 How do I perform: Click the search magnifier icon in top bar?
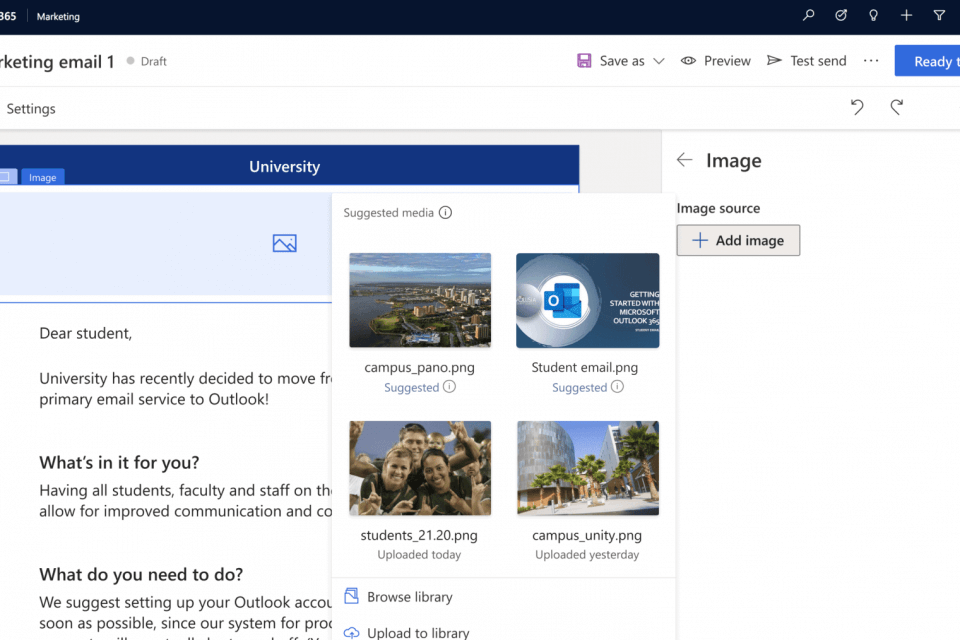[x=809, y=16]
